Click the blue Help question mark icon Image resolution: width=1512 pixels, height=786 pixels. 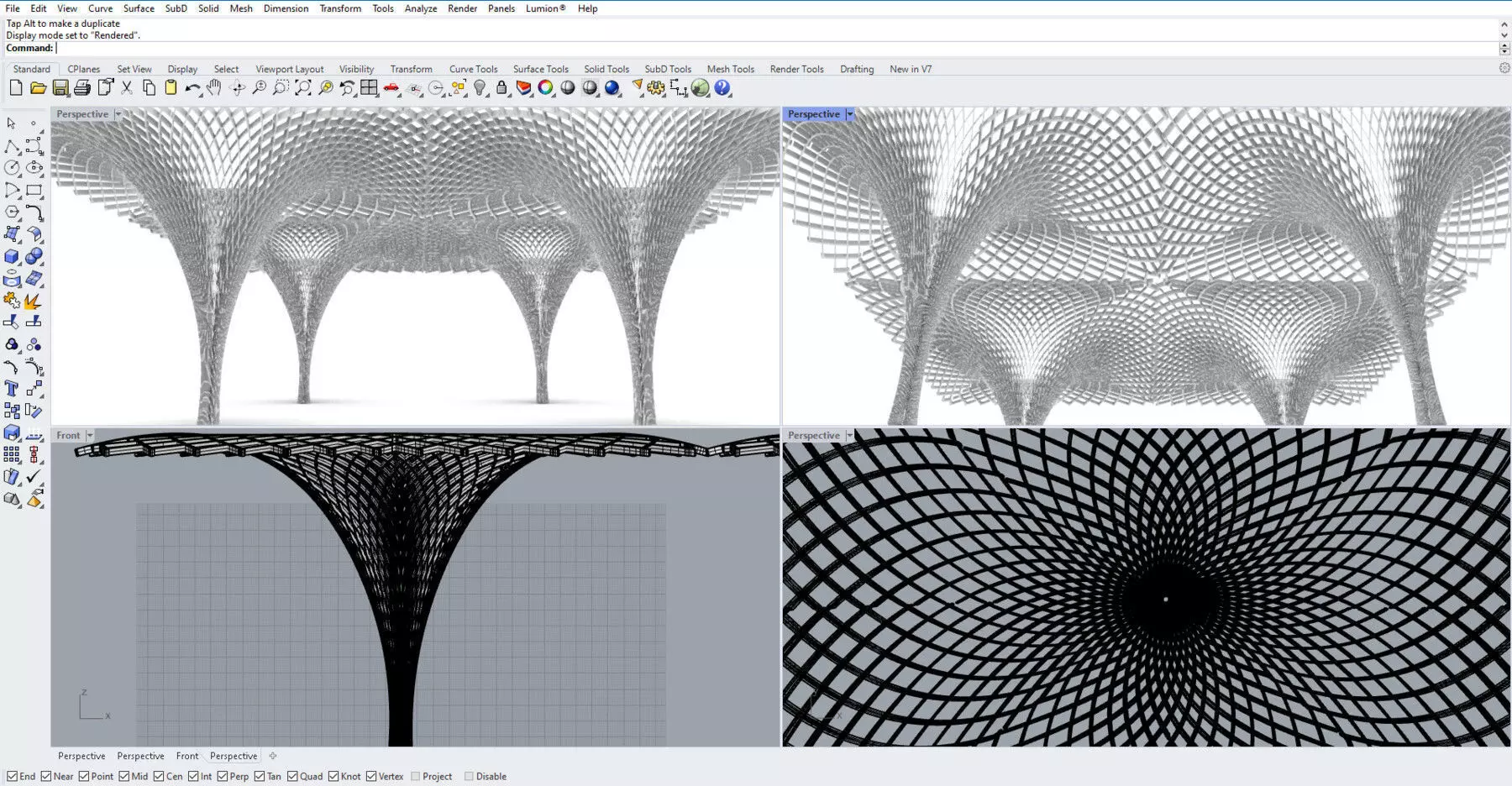pyautogui.click(x=722, y=88)
